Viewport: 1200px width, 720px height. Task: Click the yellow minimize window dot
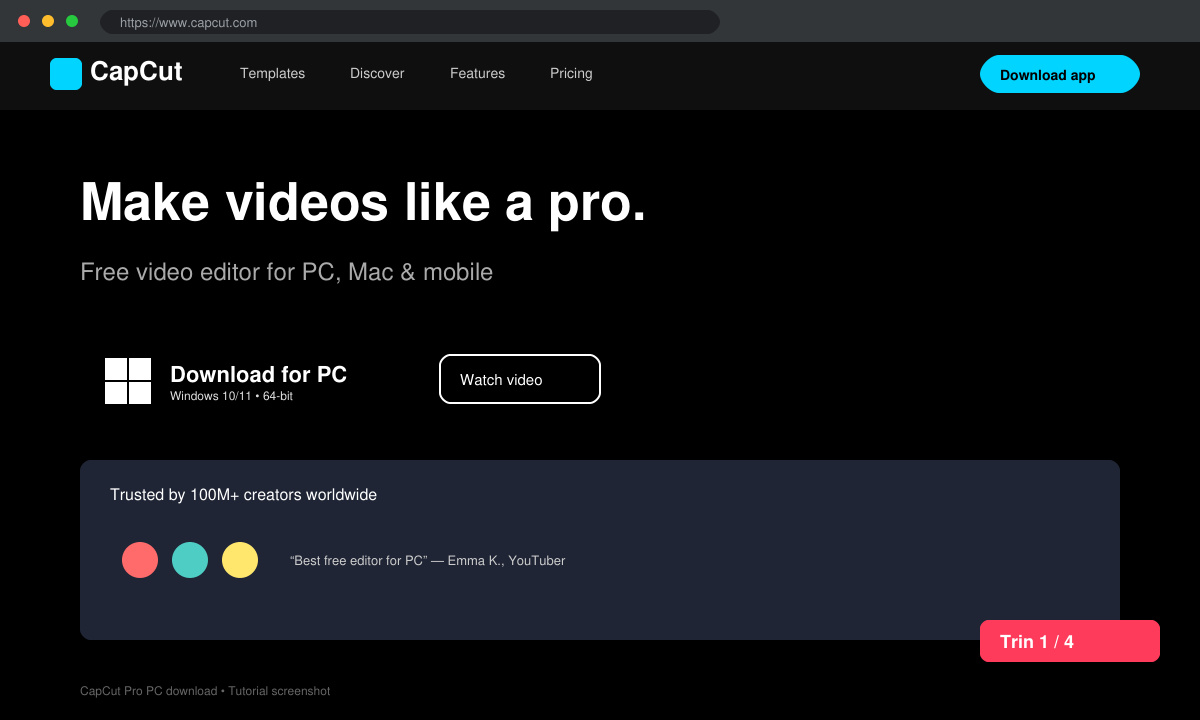click(48, 21)
